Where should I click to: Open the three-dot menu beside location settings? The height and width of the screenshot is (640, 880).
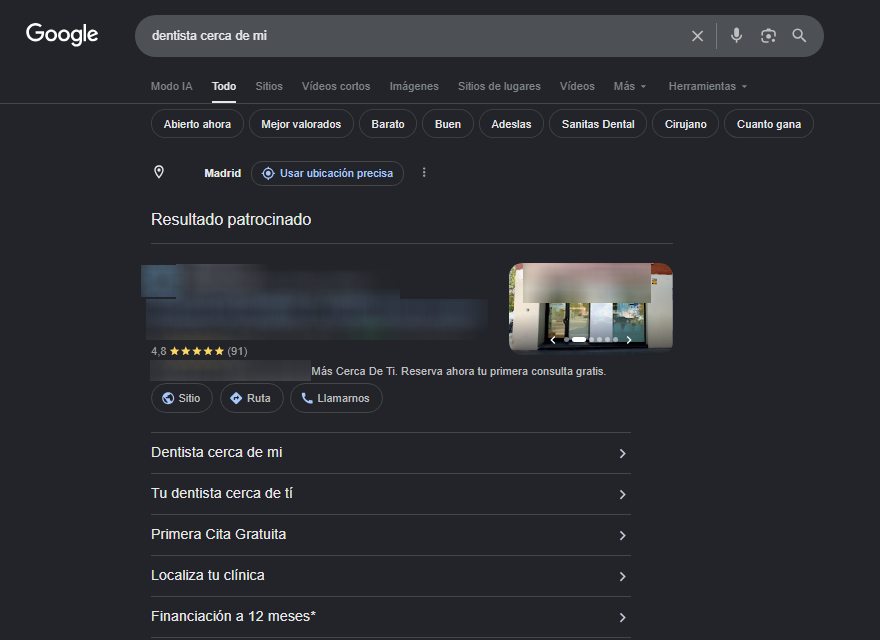click(424, 172)
